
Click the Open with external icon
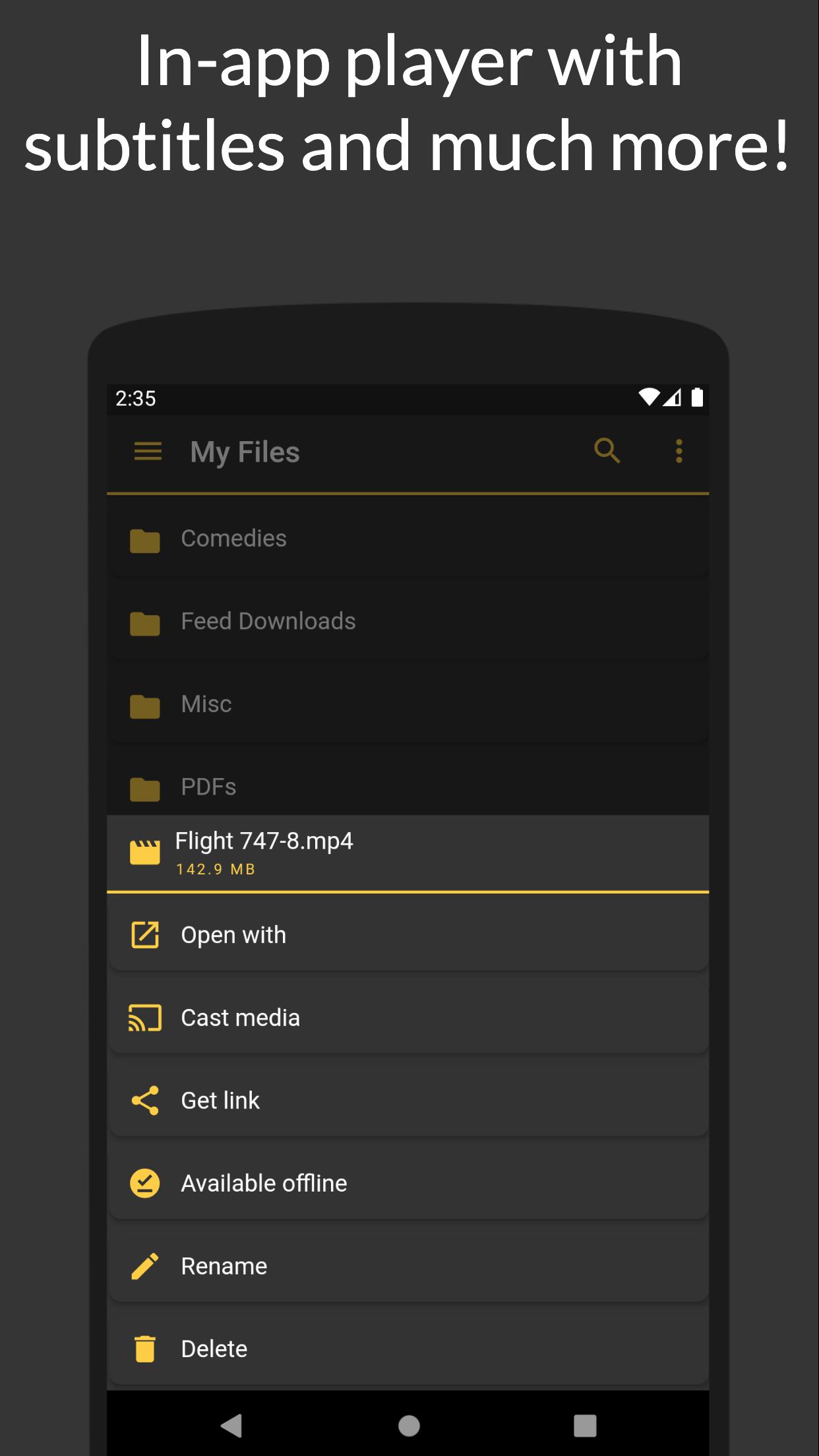point(145,935)
